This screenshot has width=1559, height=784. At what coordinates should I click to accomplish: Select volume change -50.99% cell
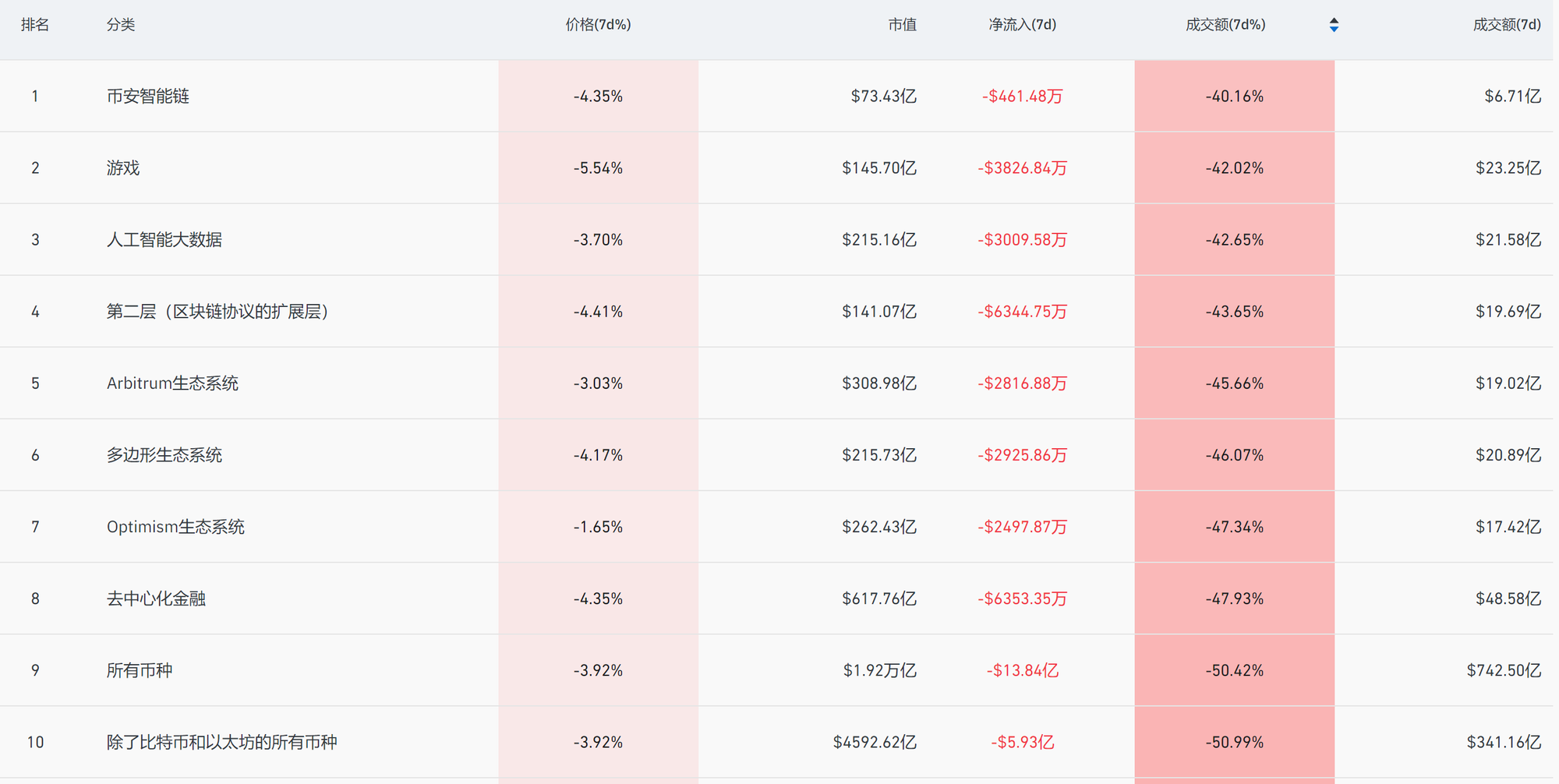(1235, 742)
